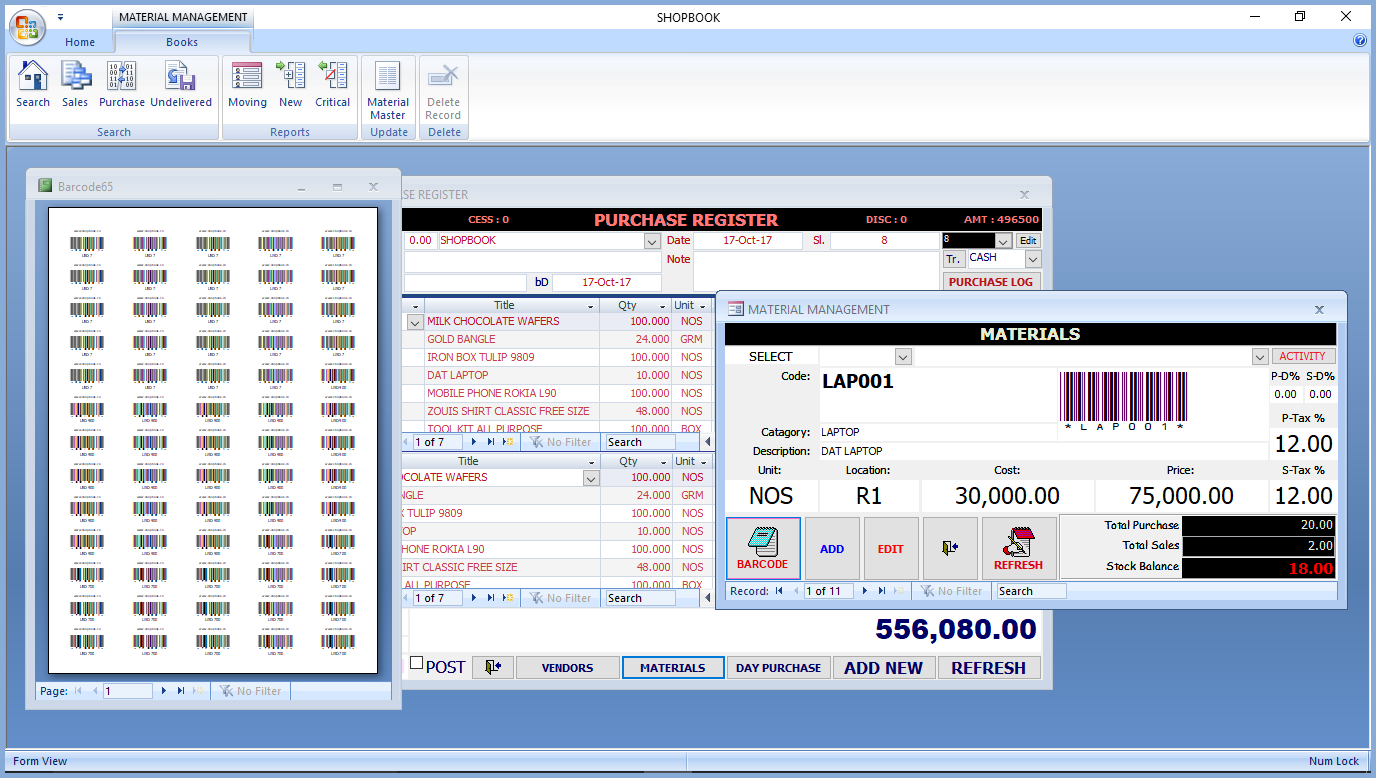Screen dimensions: 1376x778
Task: Go to last page in Barcode65 navigator
Action: (181, 691)
